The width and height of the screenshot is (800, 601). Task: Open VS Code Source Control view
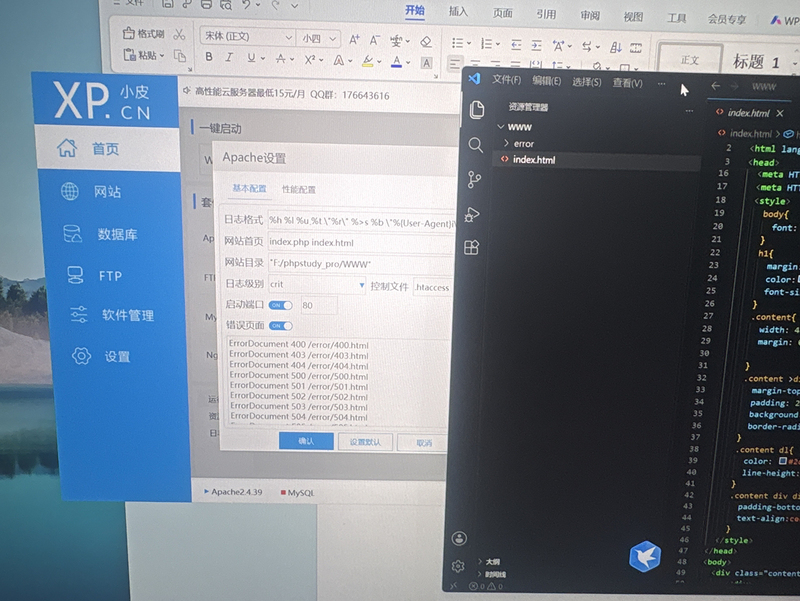pyautogui.click(x=474, y=180)
